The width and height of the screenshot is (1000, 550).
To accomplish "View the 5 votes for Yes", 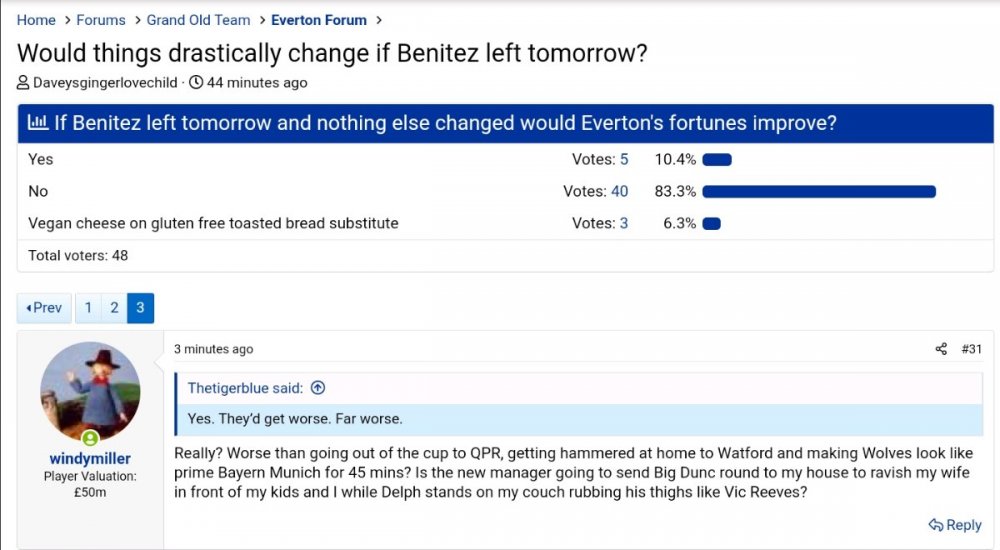I will pos(624,159).
